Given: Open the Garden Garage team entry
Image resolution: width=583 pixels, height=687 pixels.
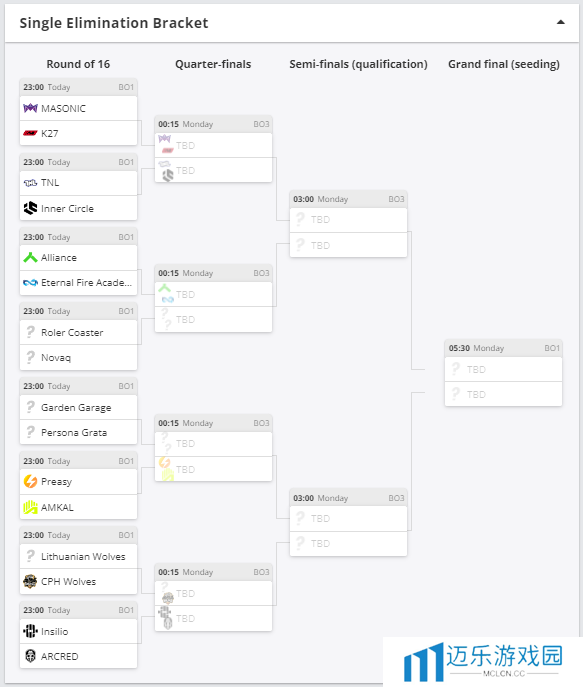Looking at the screenshot, I should click(x=78, y=407).
